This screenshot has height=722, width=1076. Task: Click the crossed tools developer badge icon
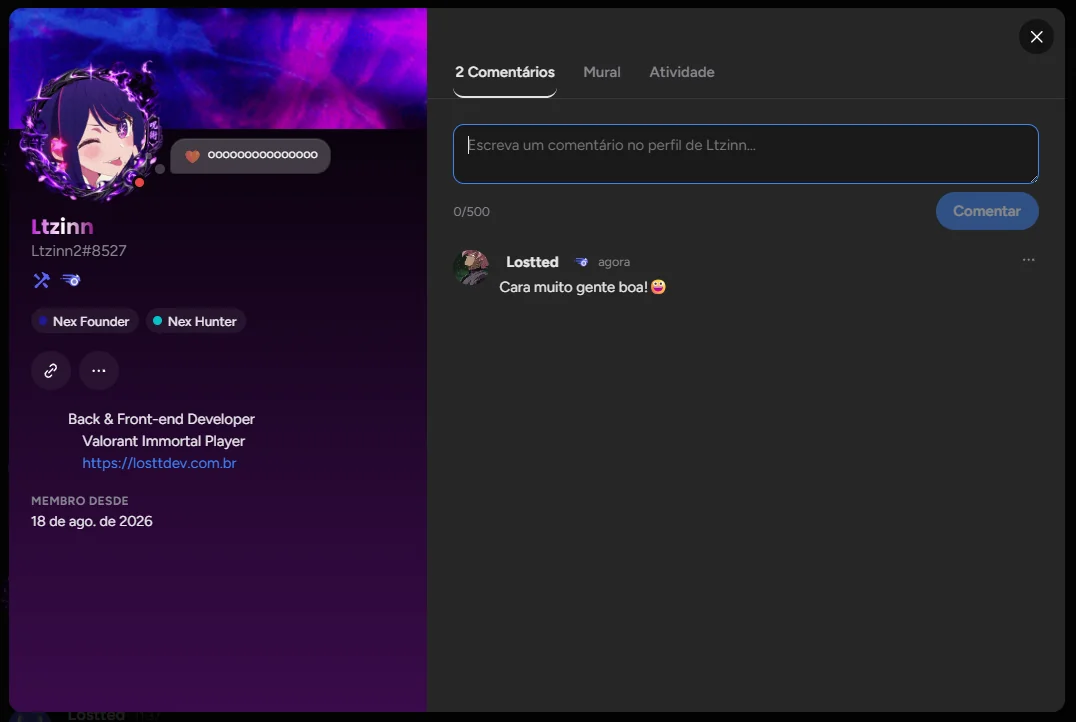coord(41,280)
